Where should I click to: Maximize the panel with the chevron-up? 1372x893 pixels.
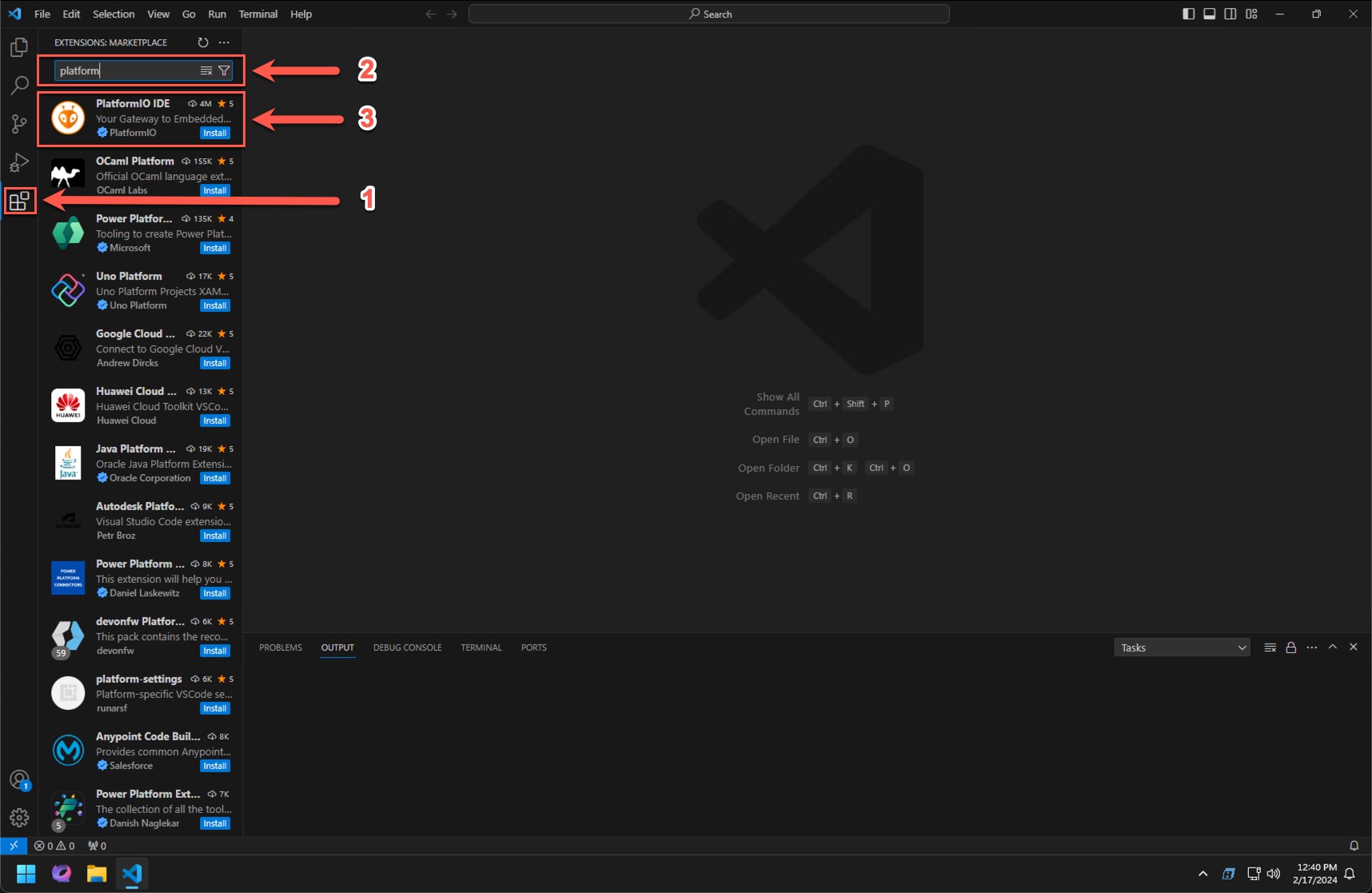tap(1333, 647)
